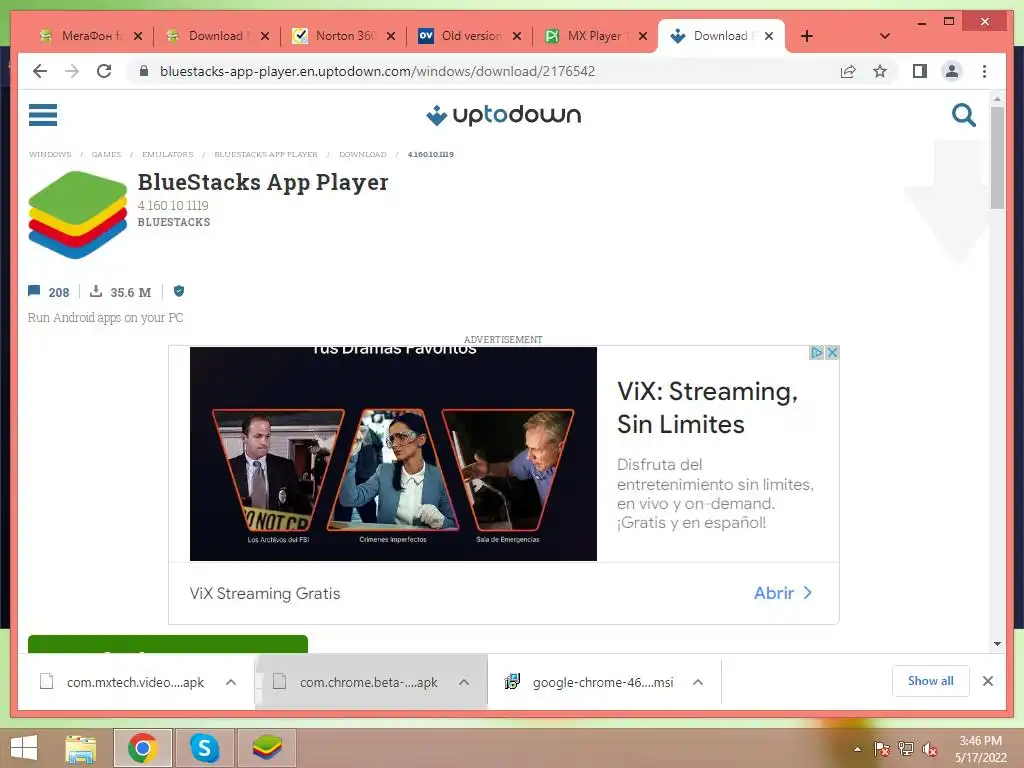Screen dimensions: 1024x768
Task: Open the Uptodown hamburger menu
Action: pyautogui.click(x=43, y=115)
